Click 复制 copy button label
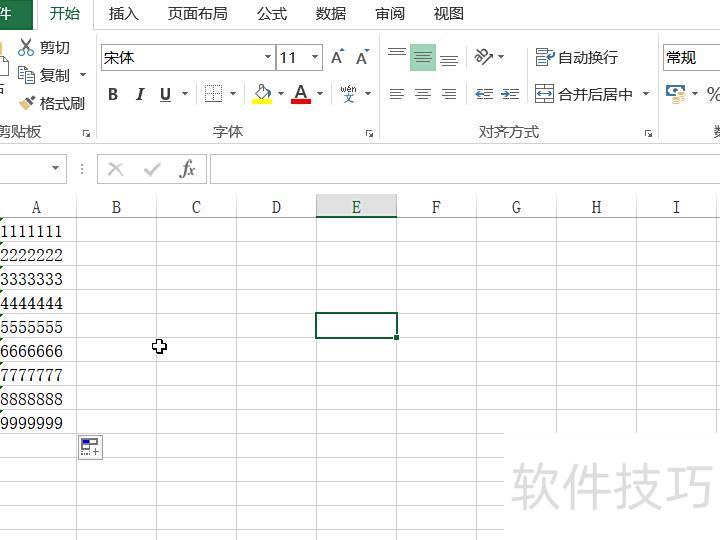 pyautogui.click(x=54, y=75)
